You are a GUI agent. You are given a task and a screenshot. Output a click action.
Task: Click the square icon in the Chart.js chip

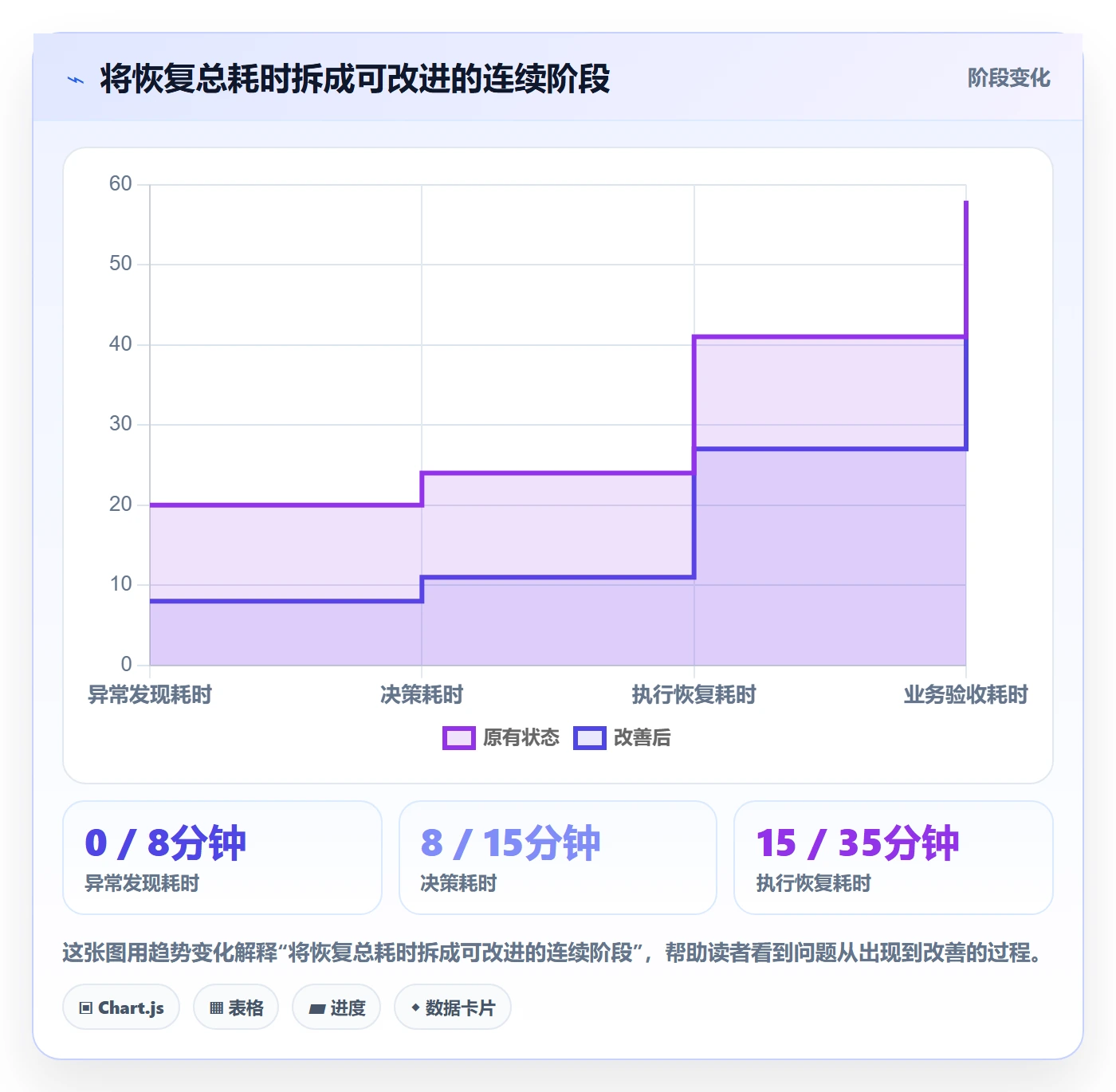pyautogui.click(x=85, y=1008)
